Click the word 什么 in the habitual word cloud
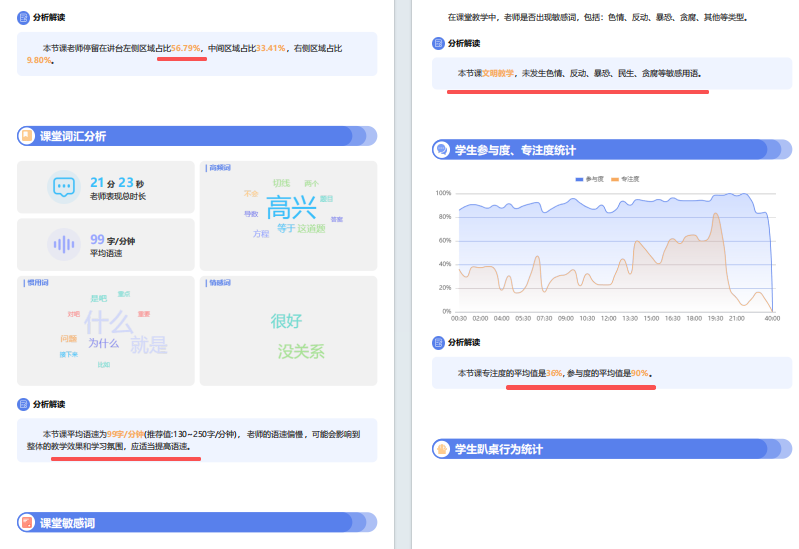The width and height of the screenshot is (799, 549). click(x=108, y=322)
